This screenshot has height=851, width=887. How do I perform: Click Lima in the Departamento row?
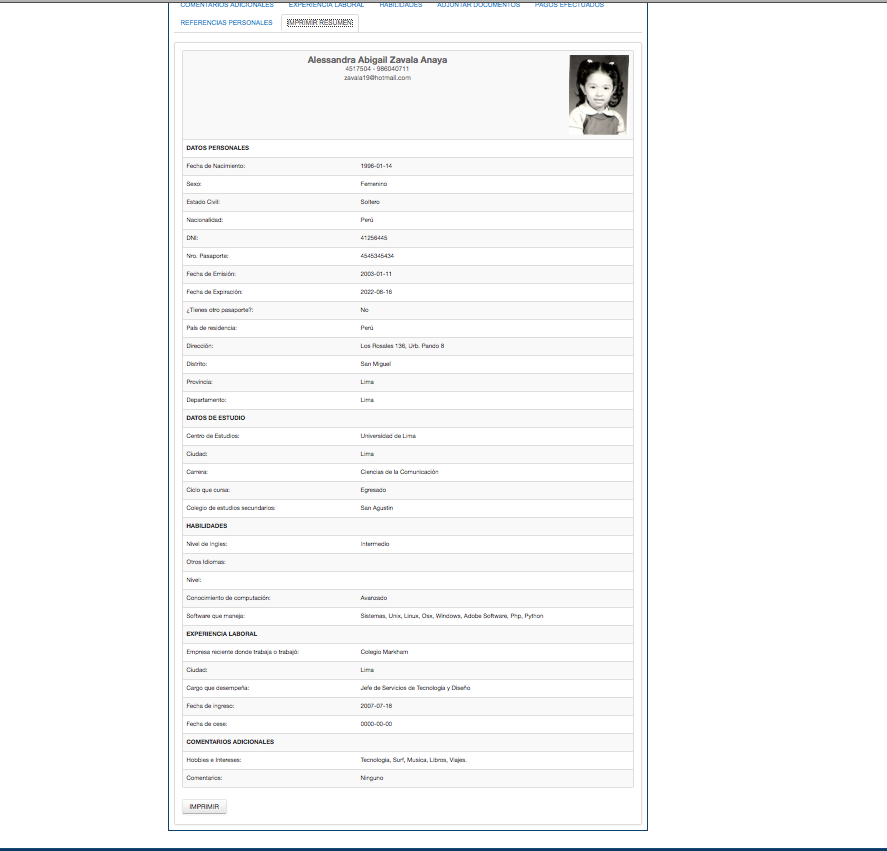click(x=367, y=400)
